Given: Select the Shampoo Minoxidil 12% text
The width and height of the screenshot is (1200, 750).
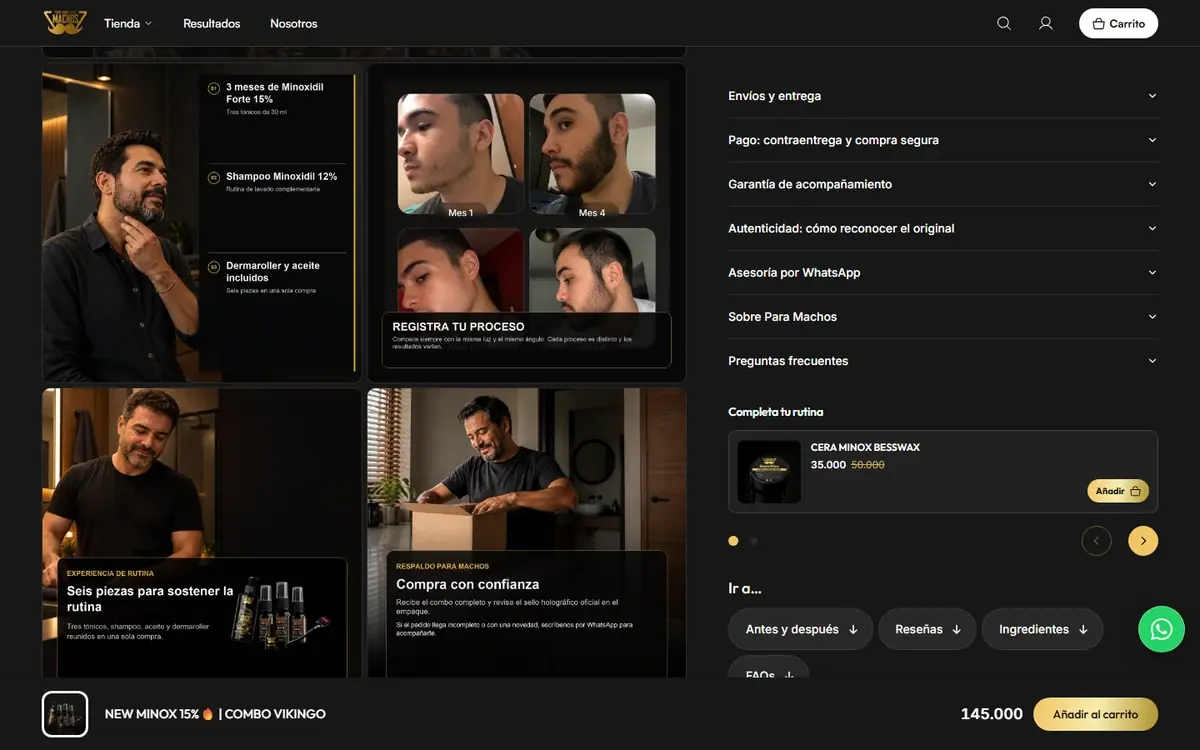Looking at the screenshot, I should point(281,176).
